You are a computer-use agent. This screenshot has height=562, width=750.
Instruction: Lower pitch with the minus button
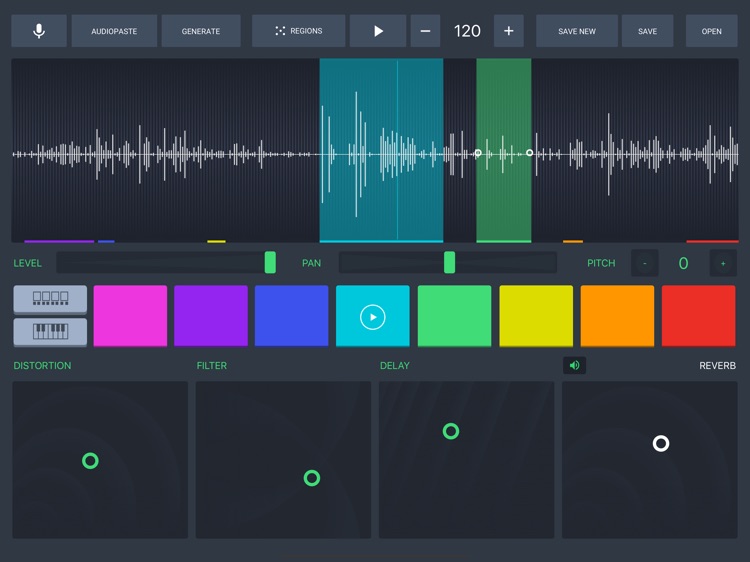pyautogui.click(x=645, y=263)
